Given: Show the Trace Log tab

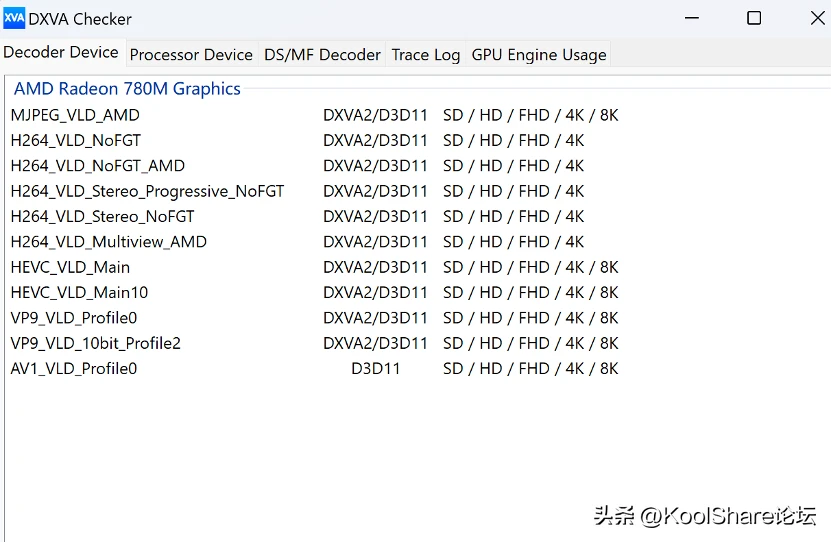Looking at the screenshot, I should point(425,54).
